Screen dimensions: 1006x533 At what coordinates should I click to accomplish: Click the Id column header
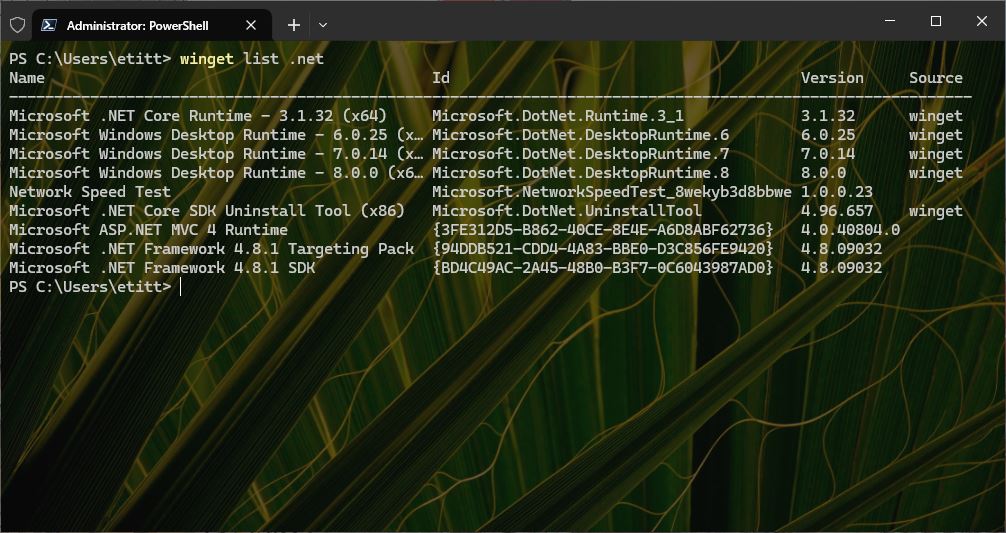[x=441, y=78]
